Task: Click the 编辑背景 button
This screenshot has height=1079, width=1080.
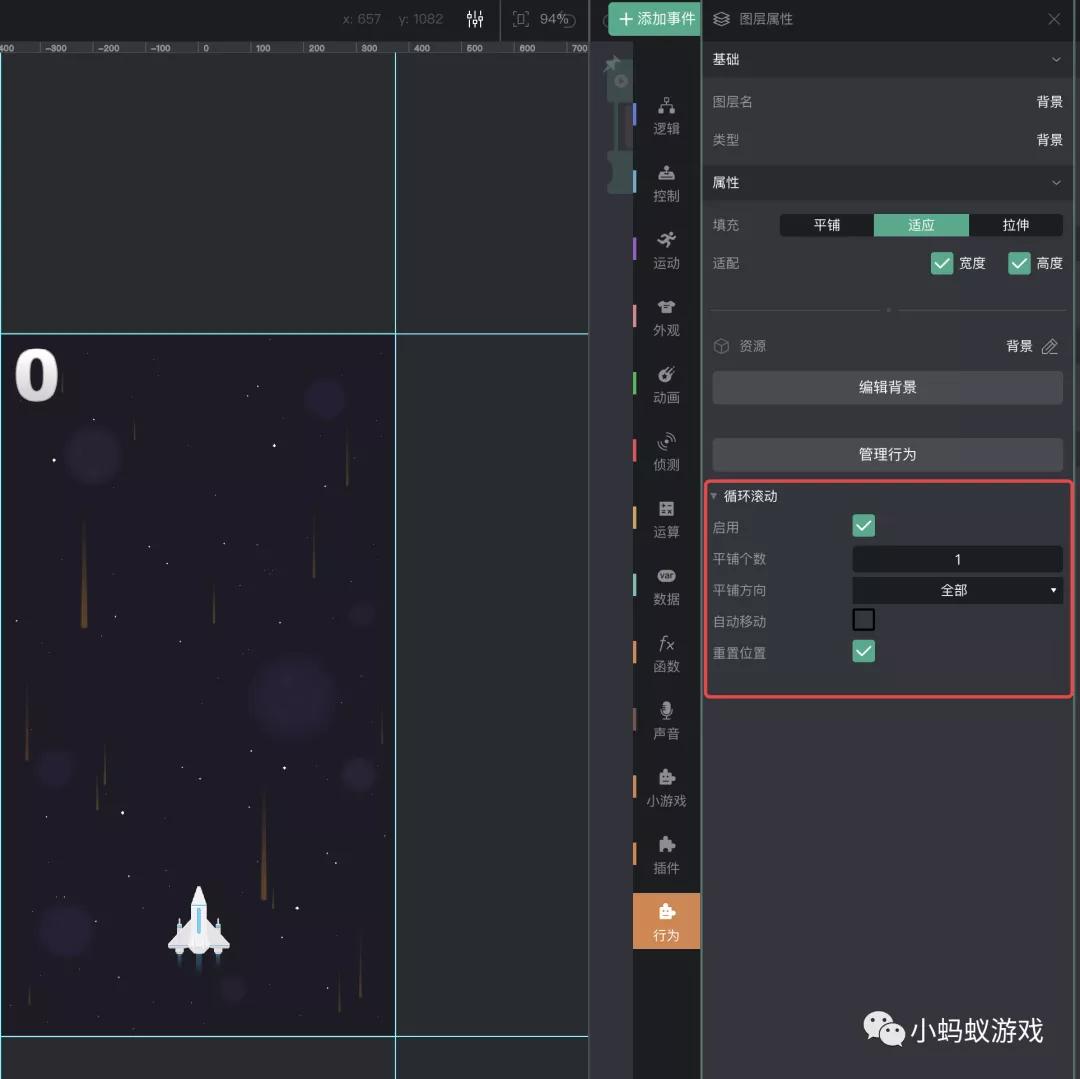Action: pyautogui.click(x=887, y=387)
